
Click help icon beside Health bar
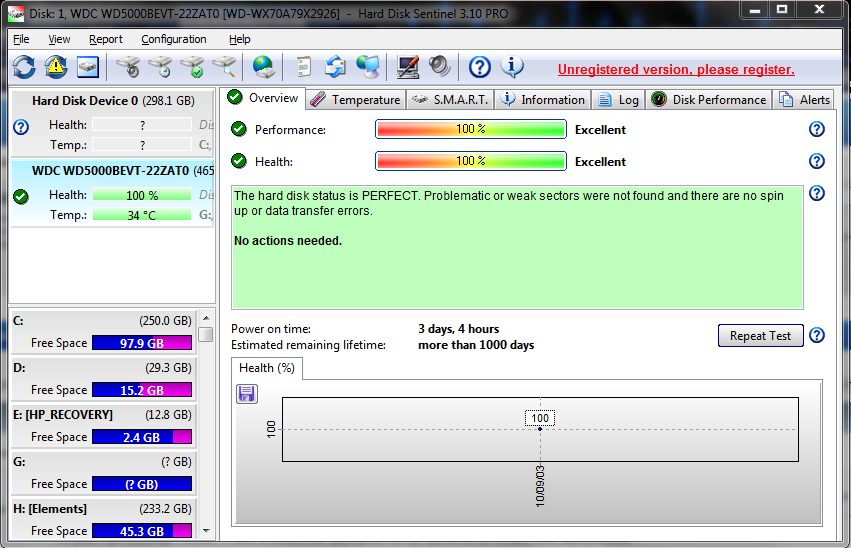817,161
